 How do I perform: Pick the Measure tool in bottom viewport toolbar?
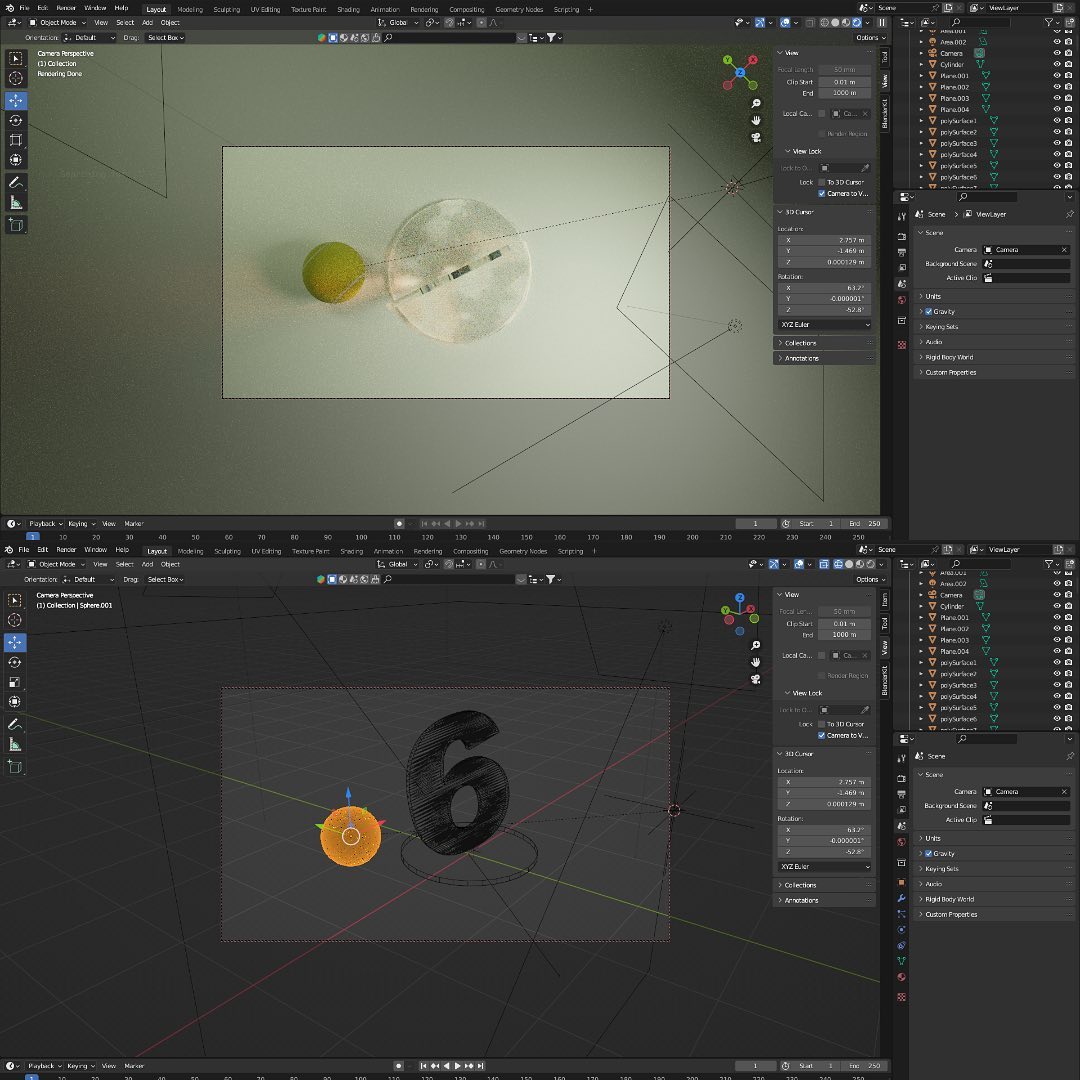16,744
